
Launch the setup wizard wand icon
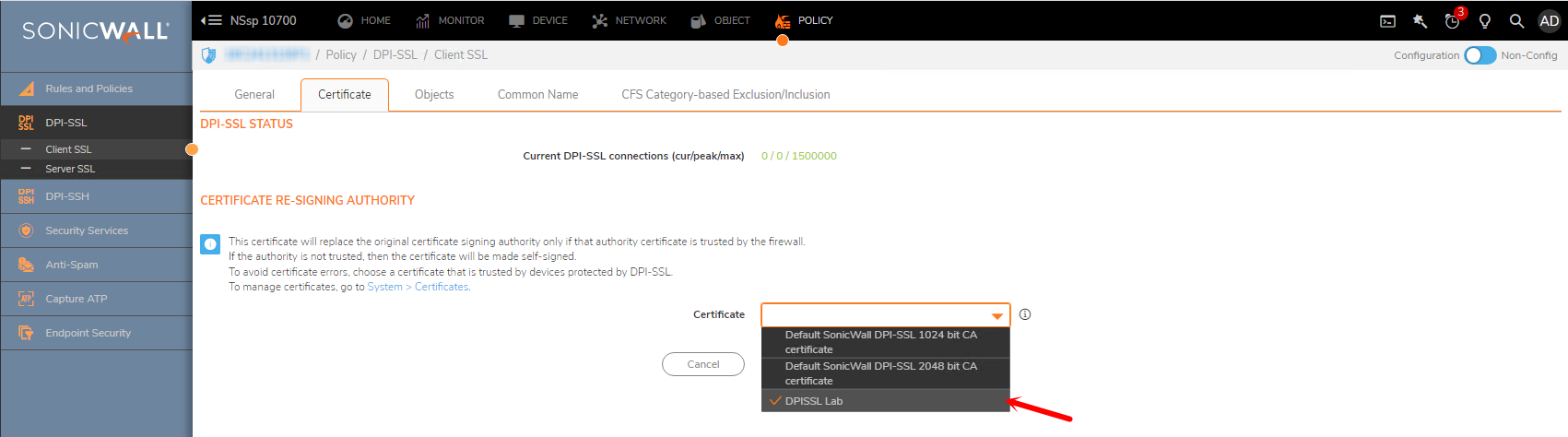(1420, 21)
